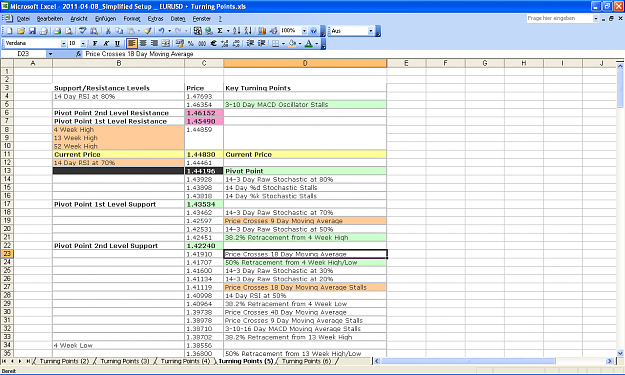Screen dimensions: 625x375
Task: Open the Fill Color dropdown arrow
Action: coord(300,43)
